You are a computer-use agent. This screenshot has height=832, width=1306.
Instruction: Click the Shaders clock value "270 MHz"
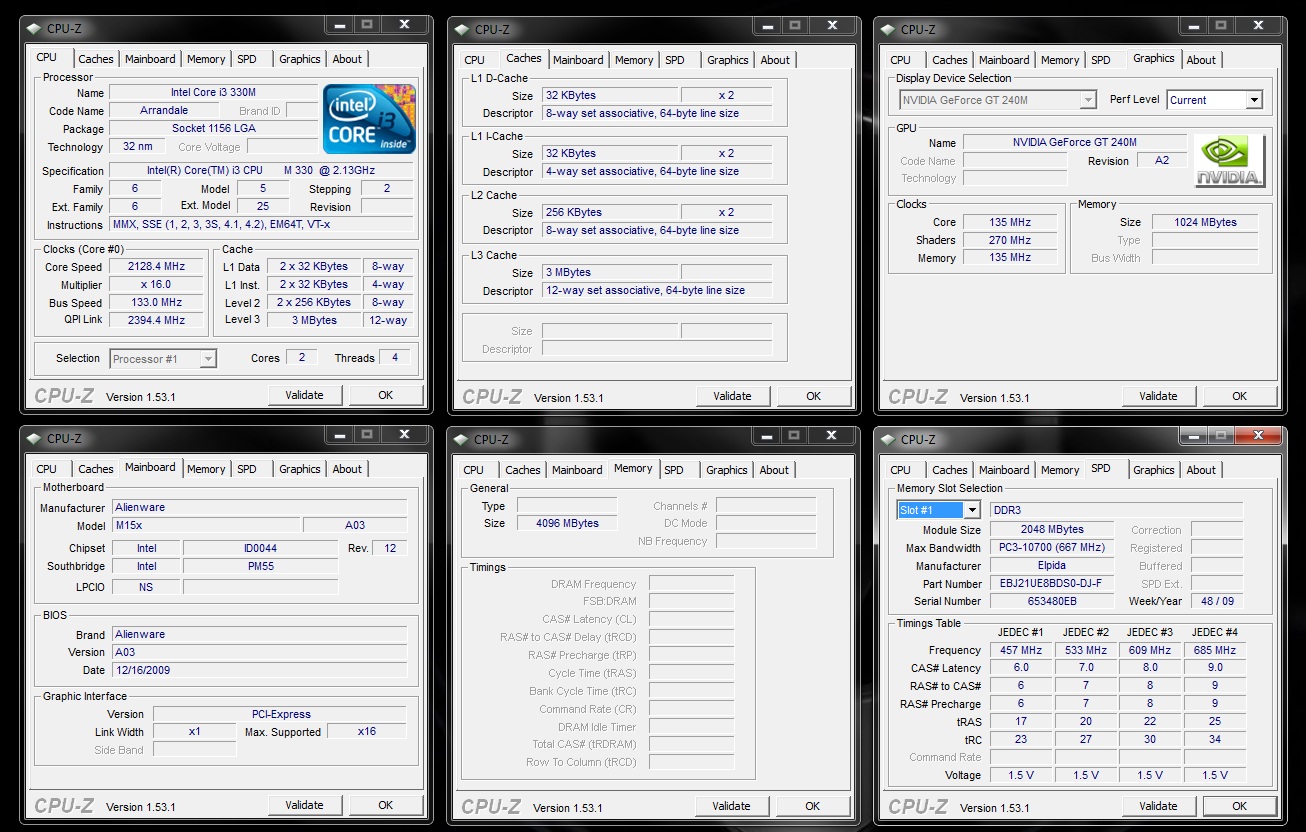1009,240
